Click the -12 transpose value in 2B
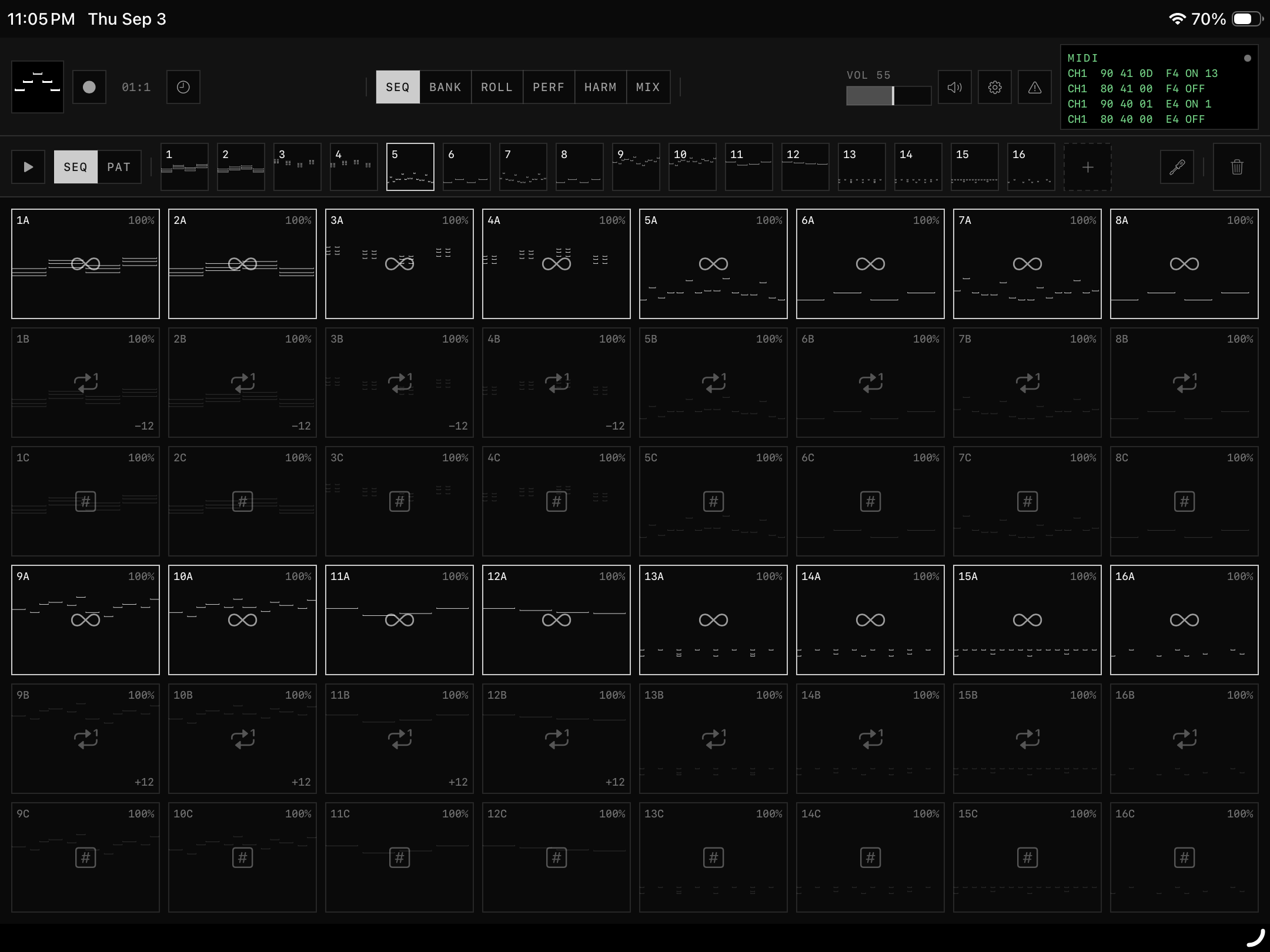 [x=301, y=426]
